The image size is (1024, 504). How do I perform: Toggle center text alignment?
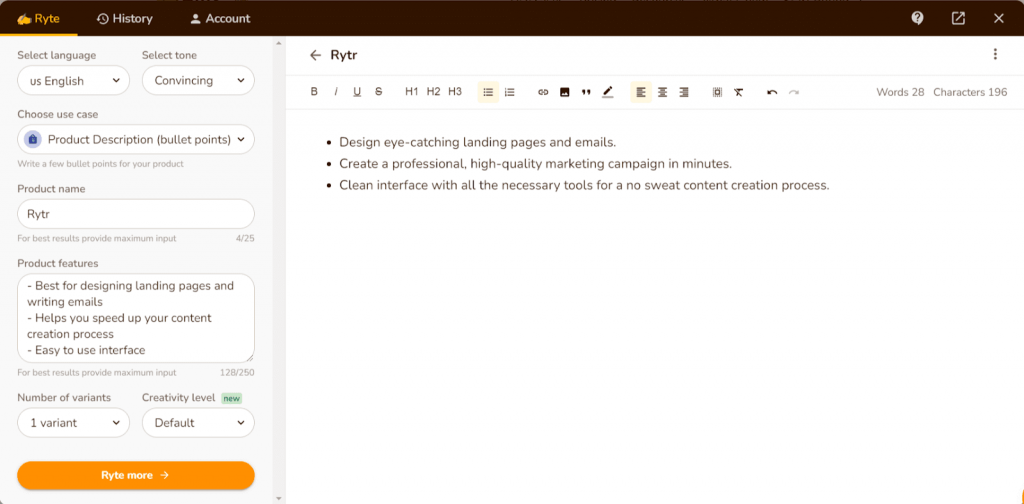tap(662, 92)
